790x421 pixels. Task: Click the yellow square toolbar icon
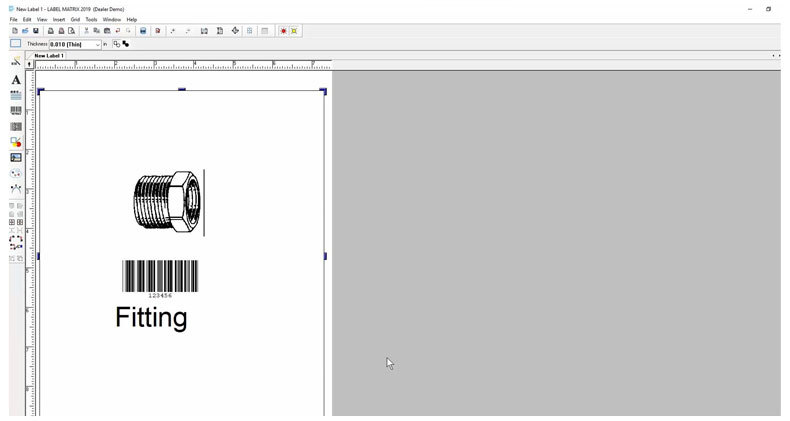tap(294, 31)
